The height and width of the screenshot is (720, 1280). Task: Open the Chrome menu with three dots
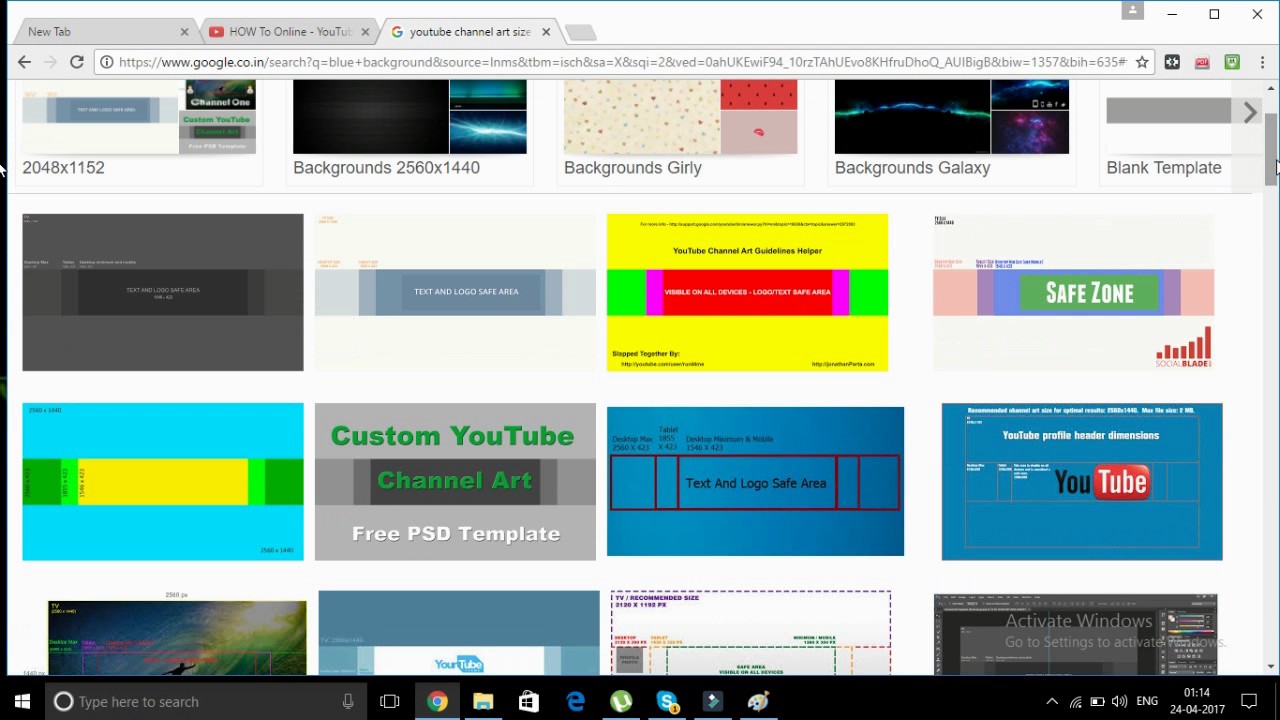click(1262, 62)
